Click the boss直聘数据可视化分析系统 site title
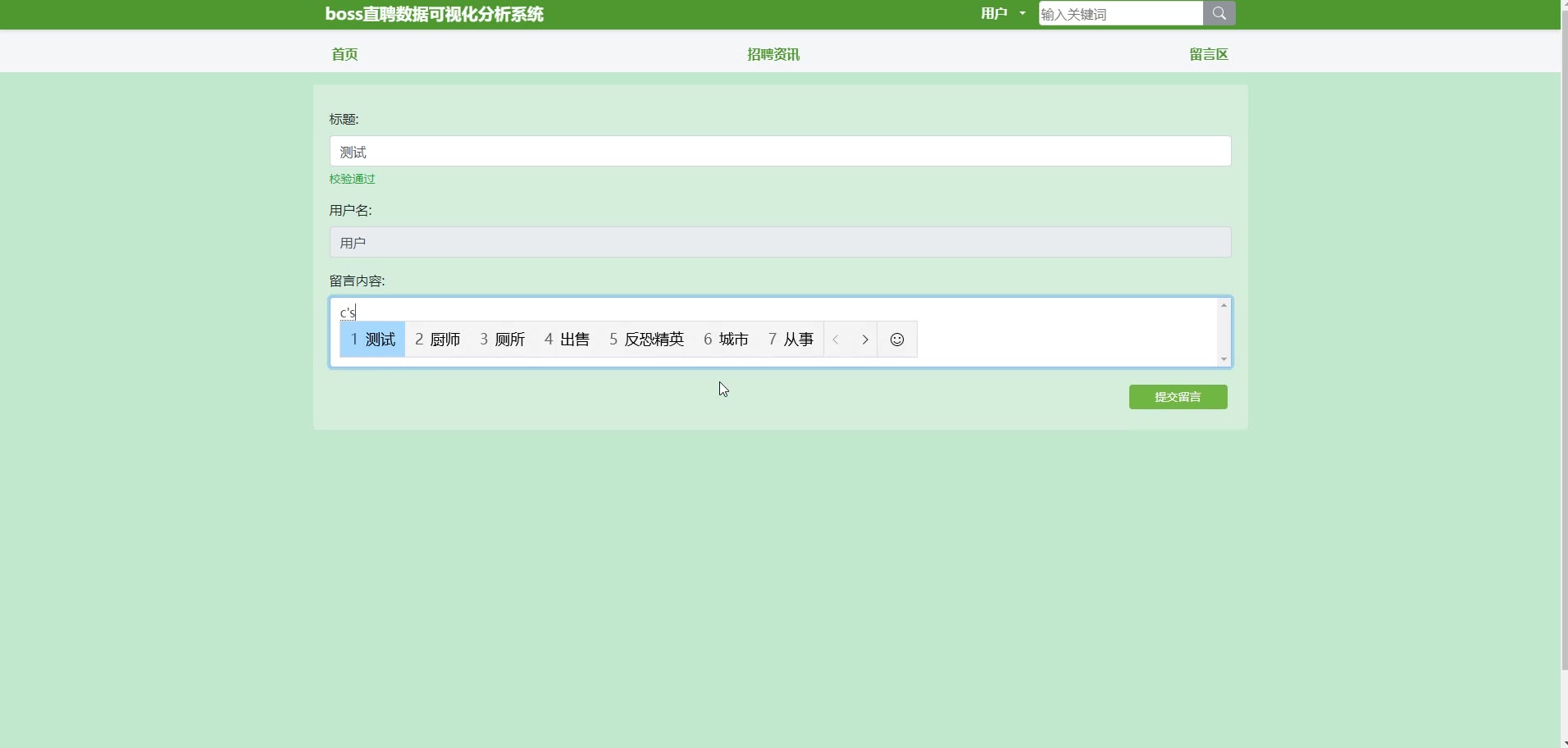Image resolution: width=1568 pixels, height=748 pixels. tap(434, 14)
